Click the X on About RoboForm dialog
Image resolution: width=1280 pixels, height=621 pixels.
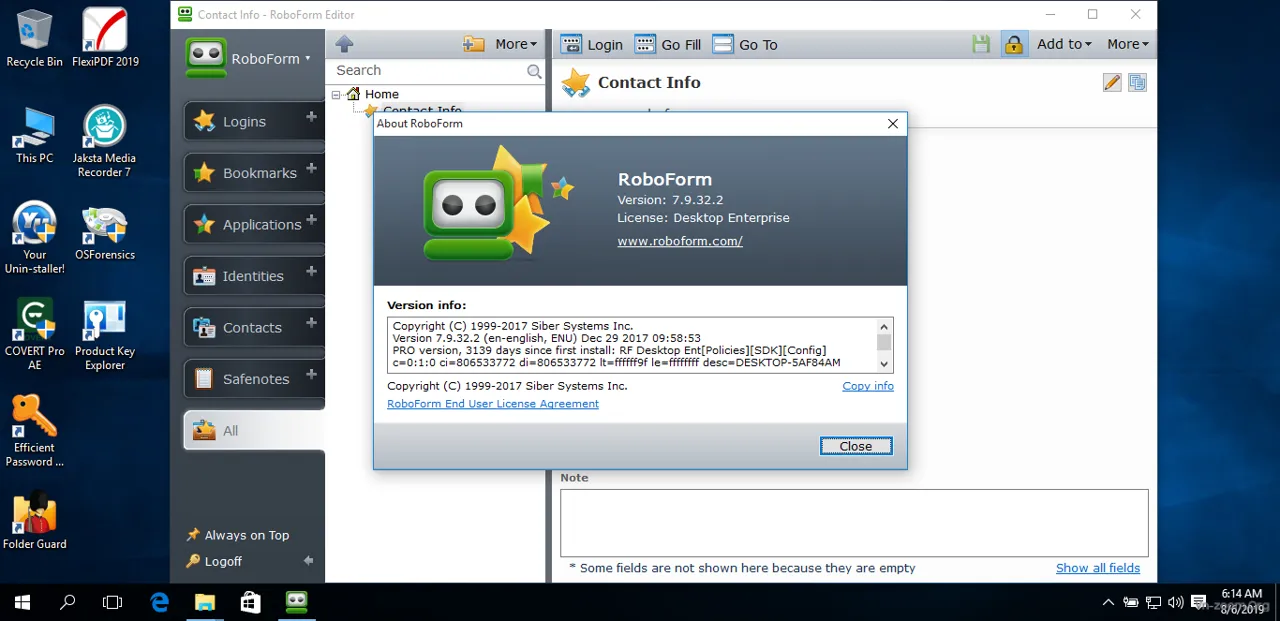pos(893,124)
